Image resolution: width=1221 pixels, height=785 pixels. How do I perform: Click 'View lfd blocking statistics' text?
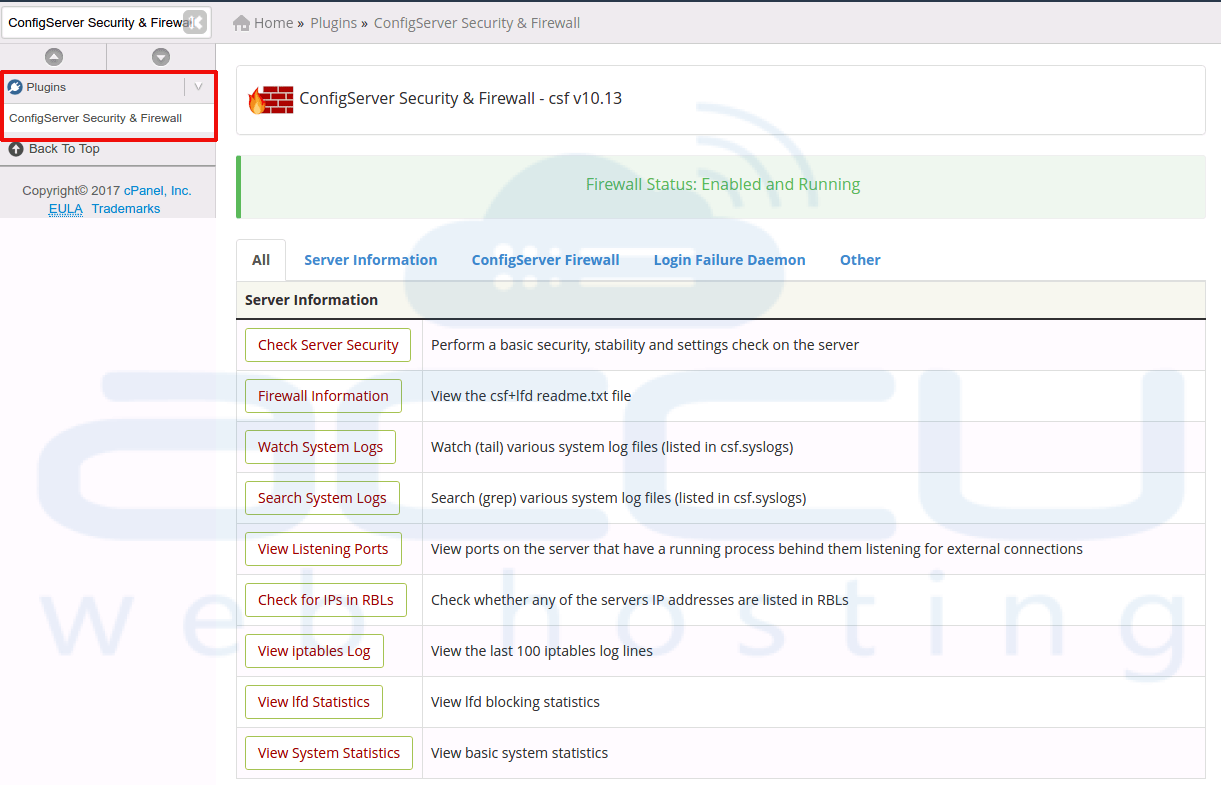point(515,702)
